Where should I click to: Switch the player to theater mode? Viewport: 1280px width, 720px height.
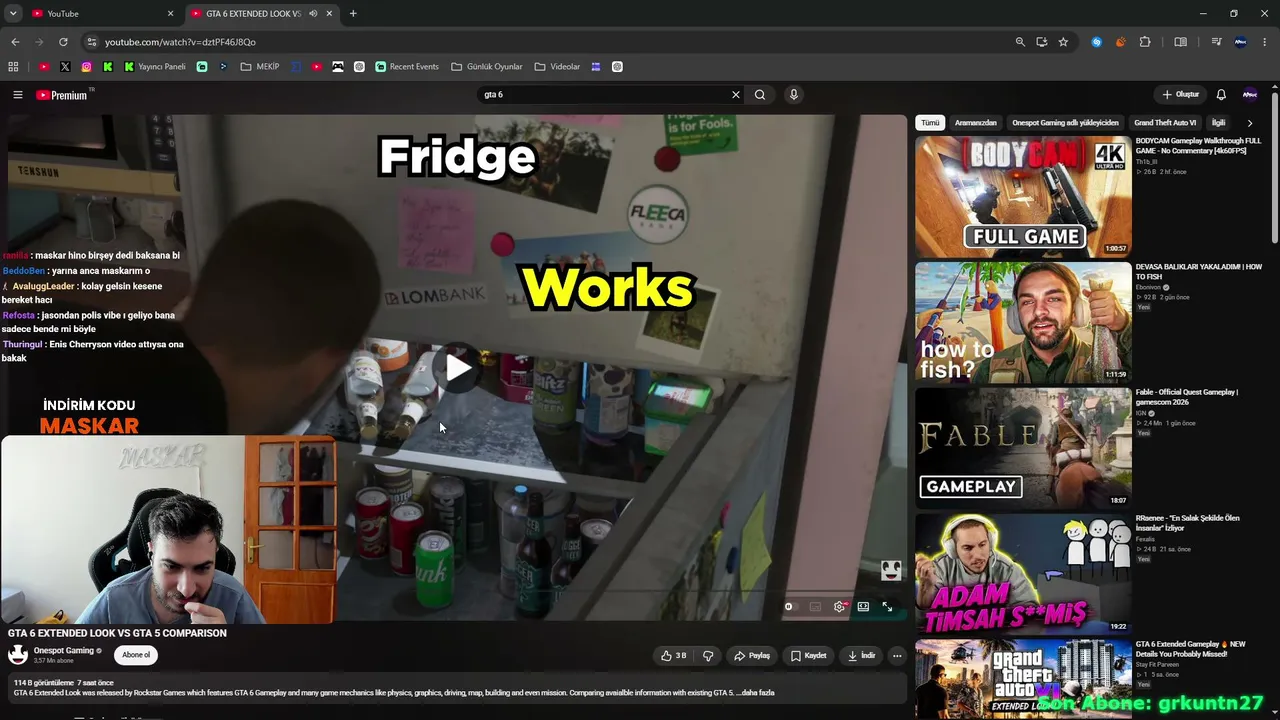point(863,607)
